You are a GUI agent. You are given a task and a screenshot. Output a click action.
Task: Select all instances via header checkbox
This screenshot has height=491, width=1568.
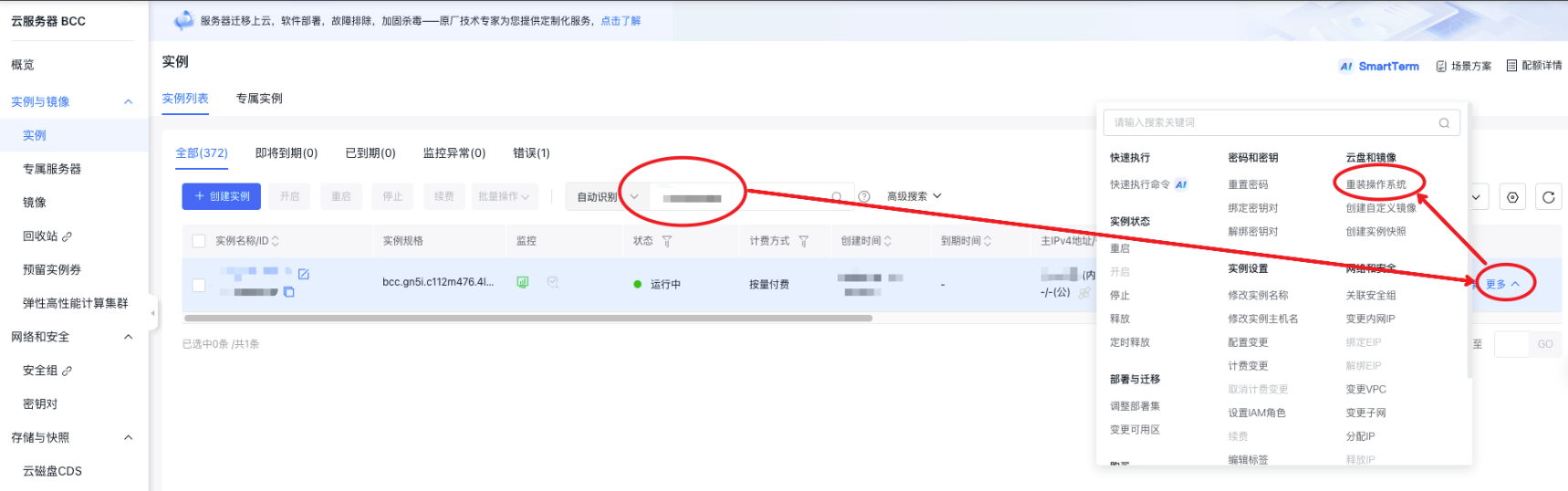point(199,241)
